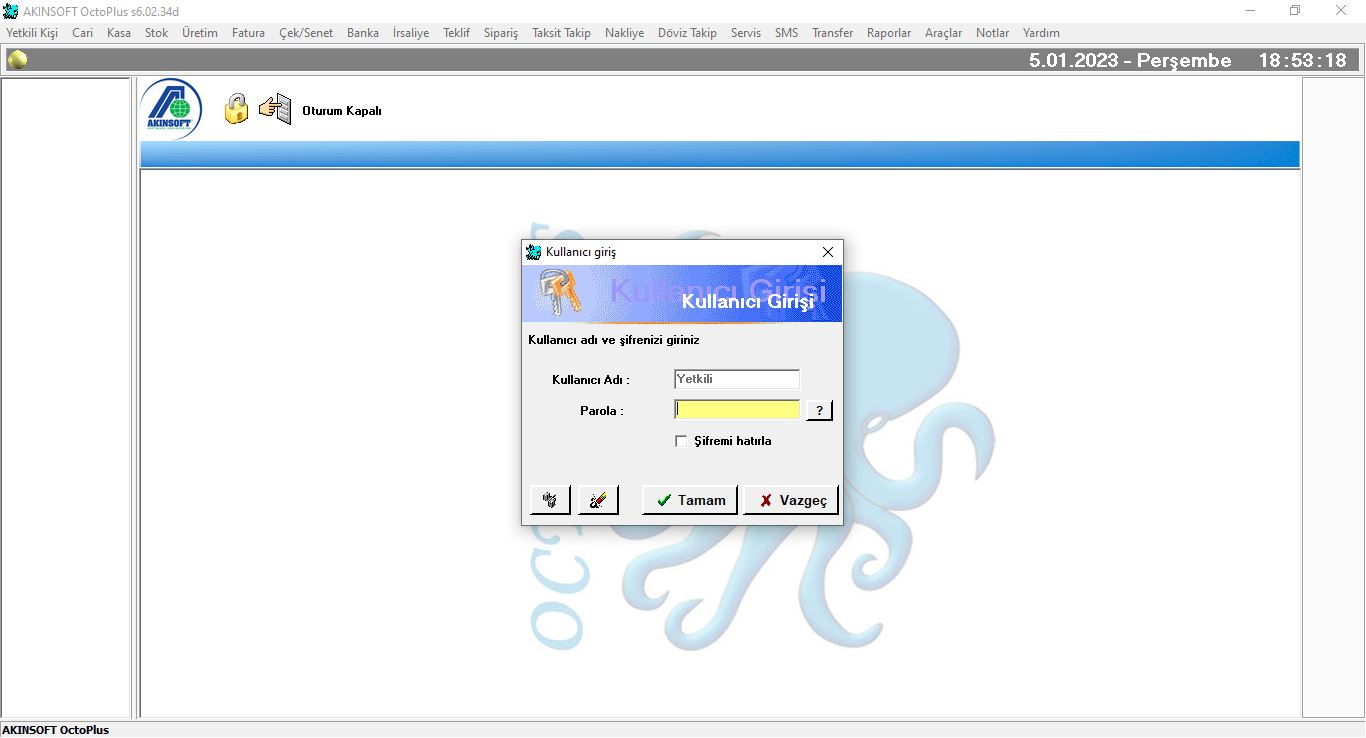This screenshot has width=1366, height=738.
Task: Confirm login with the Tamam button
Action: 690,500
